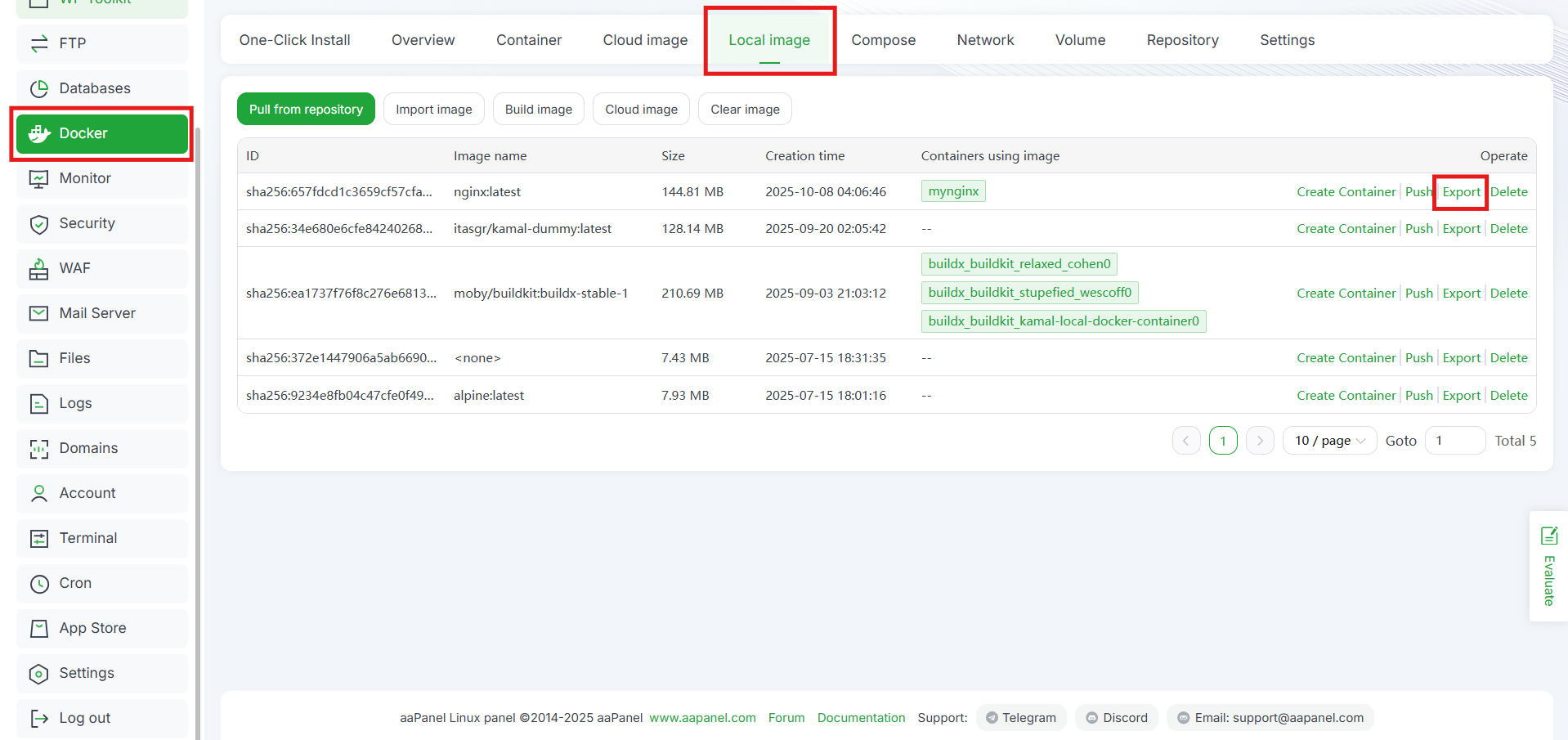Click the Creation time column header
Screen dimensions: 1568x740
click(x=805, y=156)
